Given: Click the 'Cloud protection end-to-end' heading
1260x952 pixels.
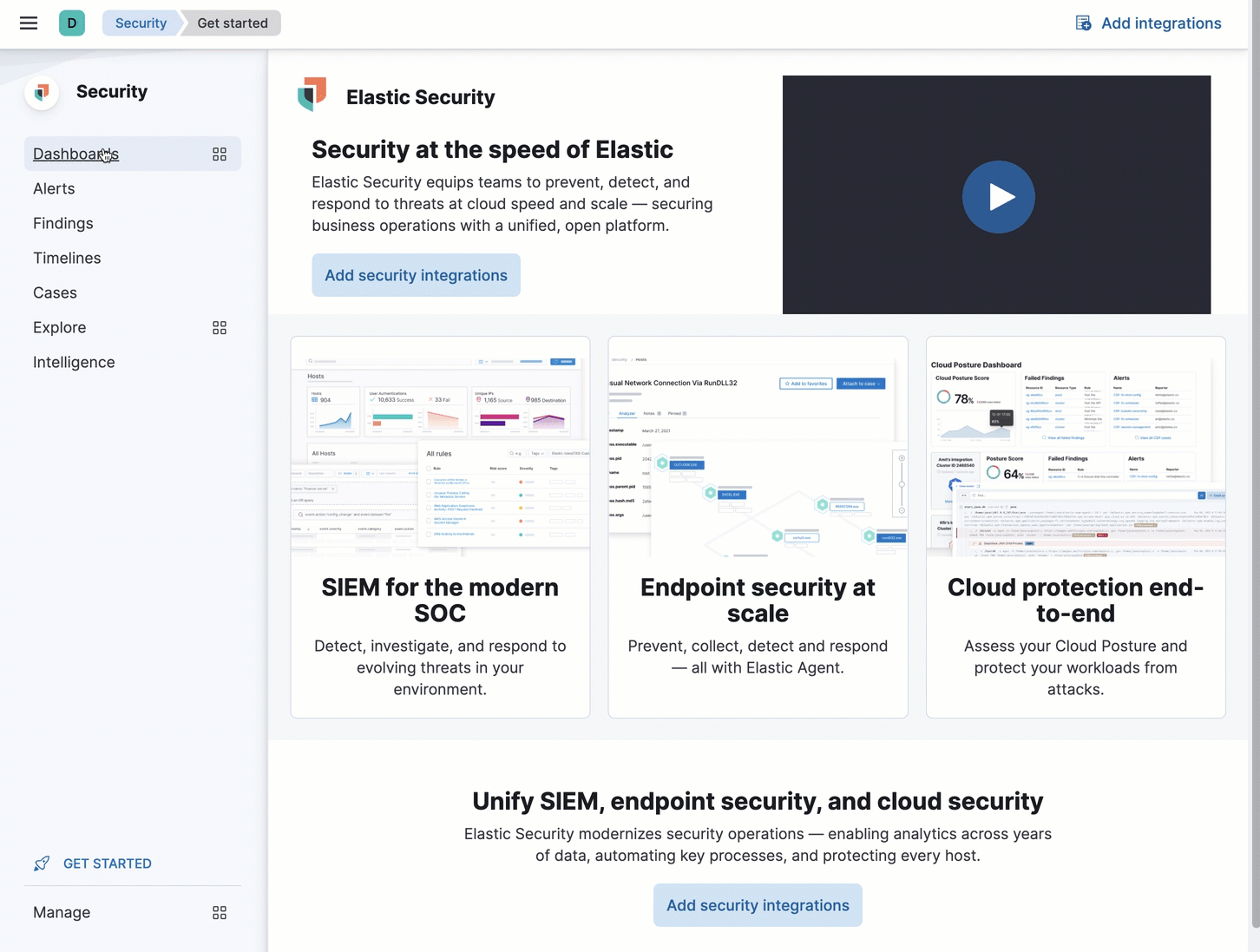Looking at the screenshot, I should click(x=1076, y=600).
